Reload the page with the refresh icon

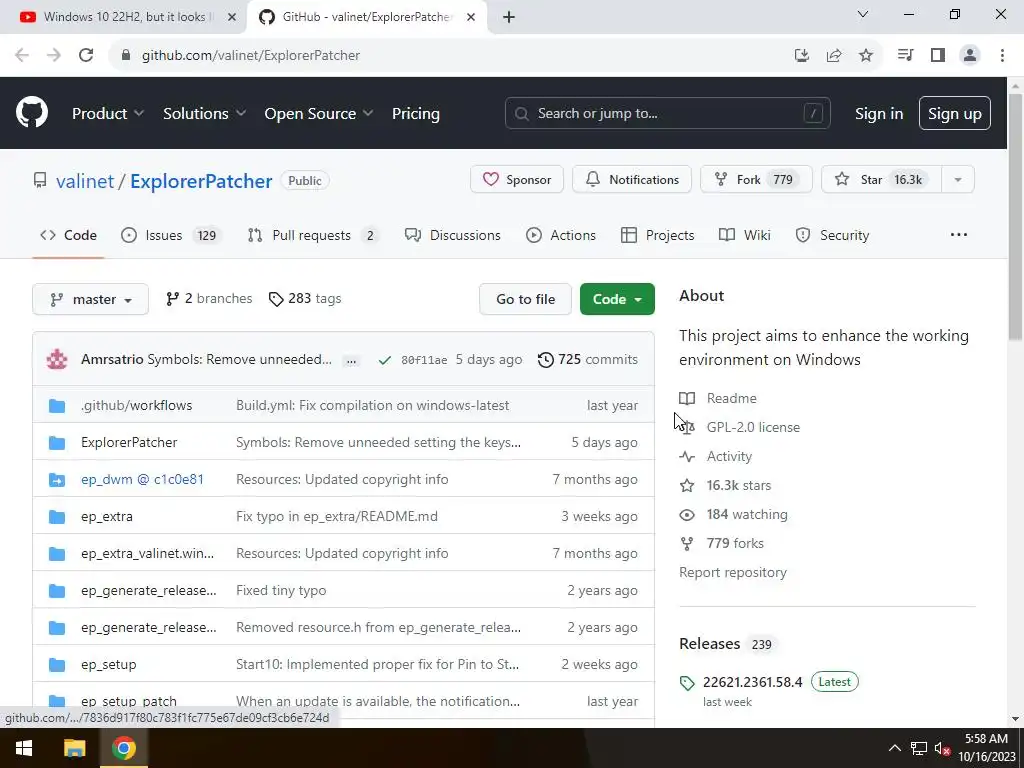86,56
